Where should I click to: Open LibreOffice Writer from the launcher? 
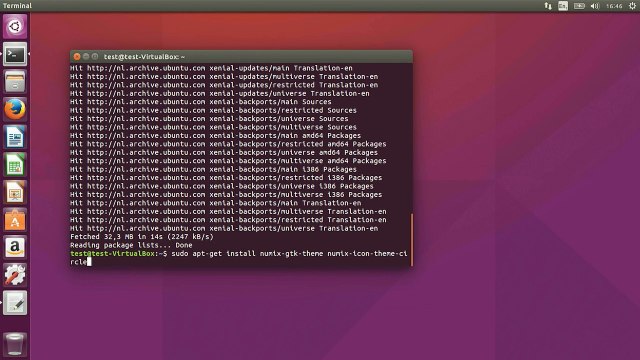15,137
